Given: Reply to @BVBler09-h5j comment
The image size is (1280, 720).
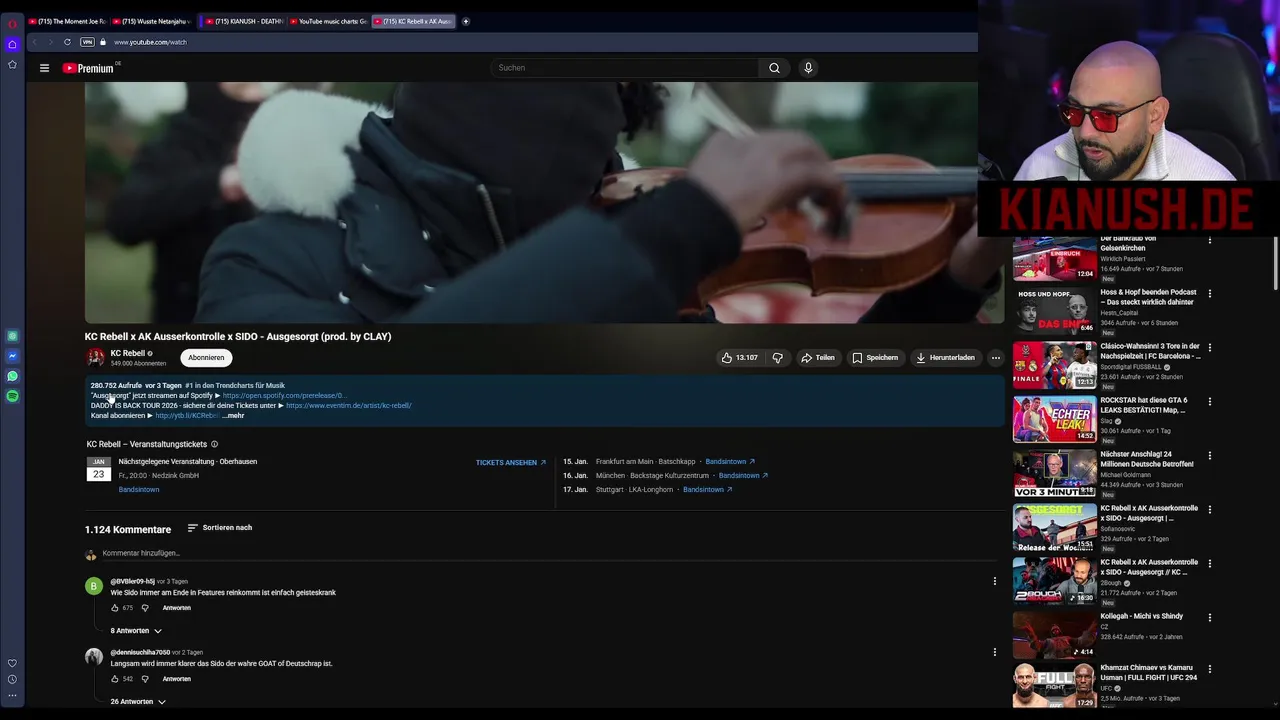Looking at the screenshot, I should (x=177, y=608).
